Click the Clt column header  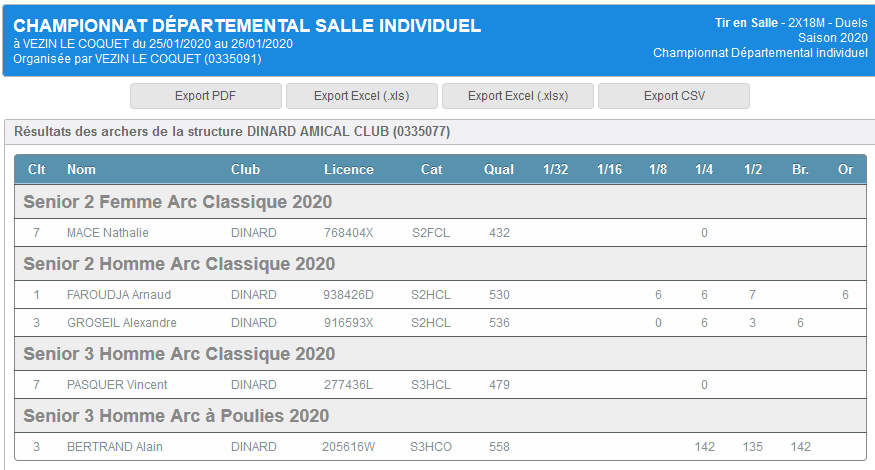37,169
